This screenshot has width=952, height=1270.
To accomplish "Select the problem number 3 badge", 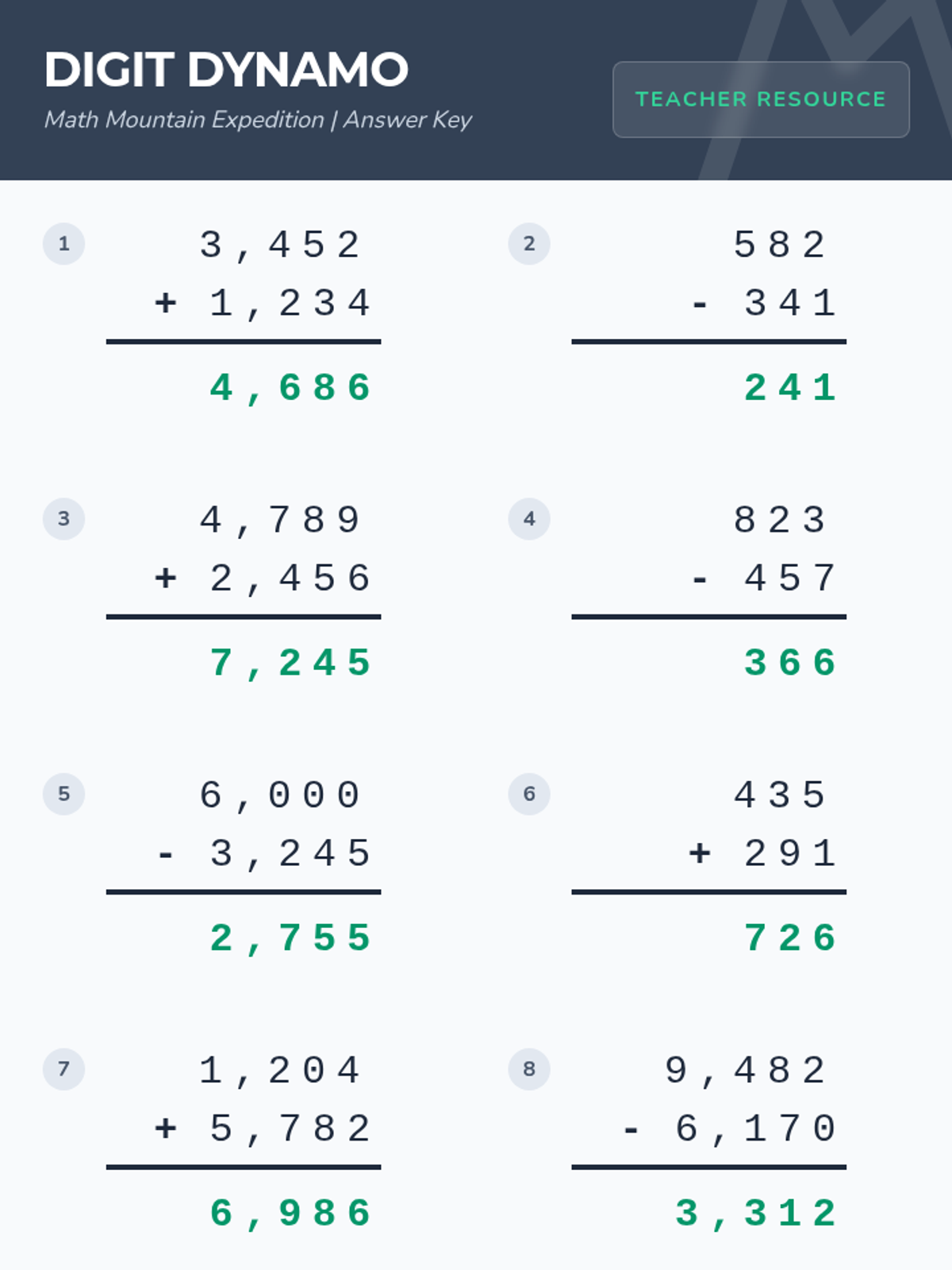I will 63,519.
